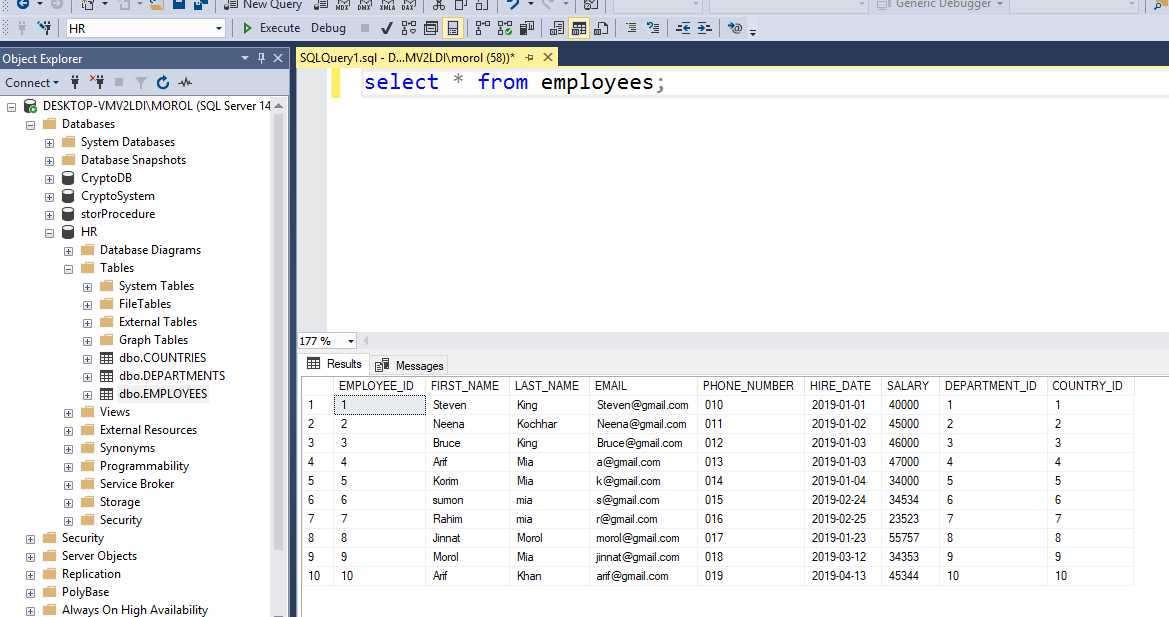The width and height of the screenshot is (1169, 617).
Task: Switch to the Messages tab
Action: (x=418, y=364)
